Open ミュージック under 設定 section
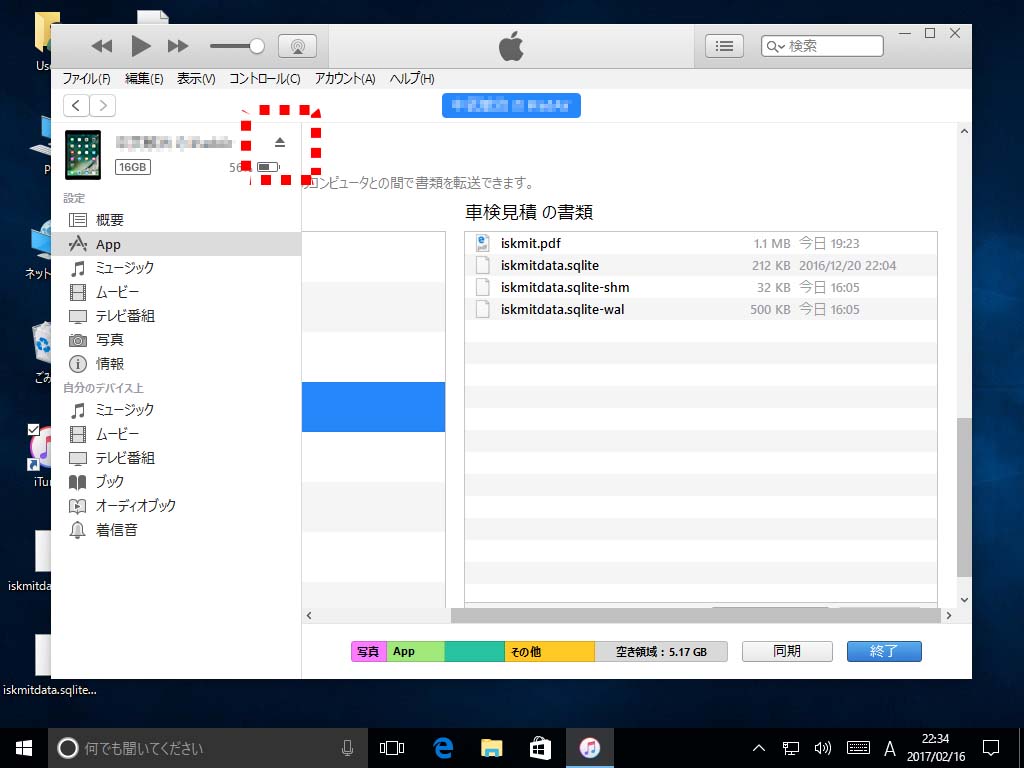Image resolution: width=1024 pixels, height=768 pixels. click(124, 268)
